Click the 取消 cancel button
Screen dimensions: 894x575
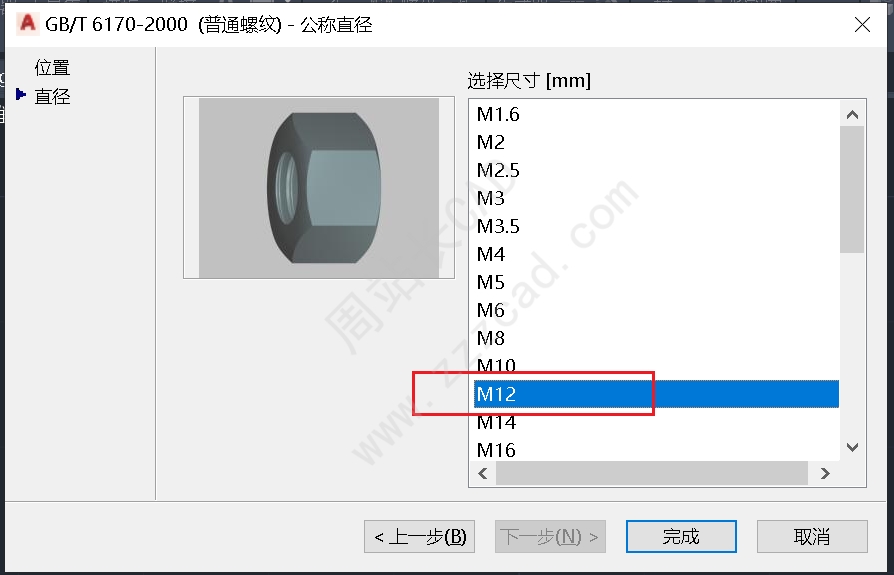[x=812, y=536]
